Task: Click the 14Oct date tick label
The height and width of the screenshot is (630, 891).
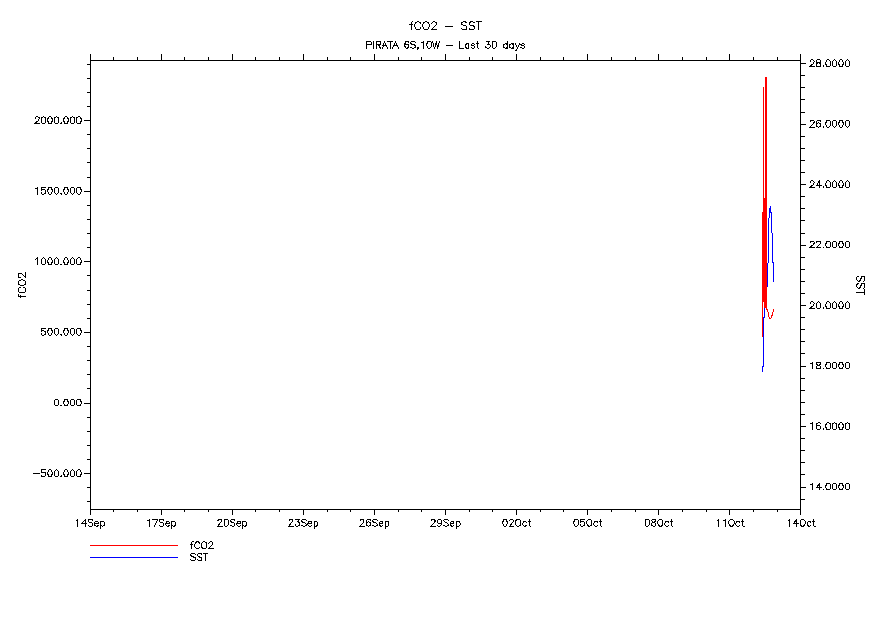Action: pos(800,522)
